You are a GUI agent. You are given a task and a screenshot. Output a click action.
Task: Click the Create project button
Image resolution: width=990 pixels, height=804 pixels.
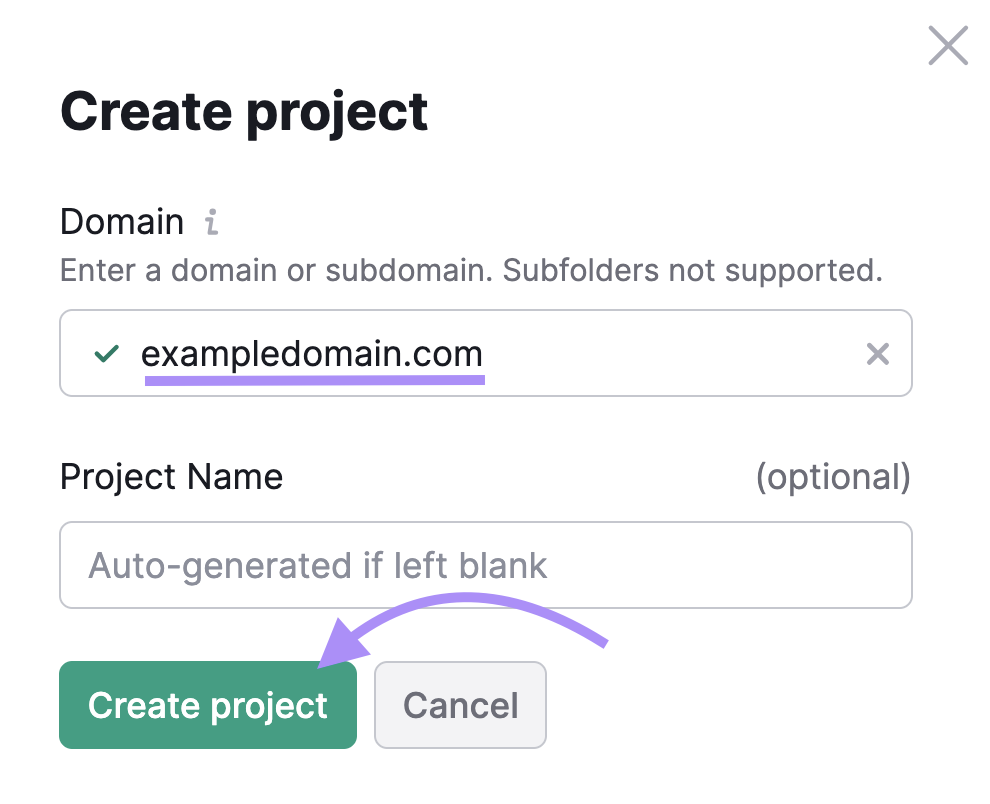point(207,705)
